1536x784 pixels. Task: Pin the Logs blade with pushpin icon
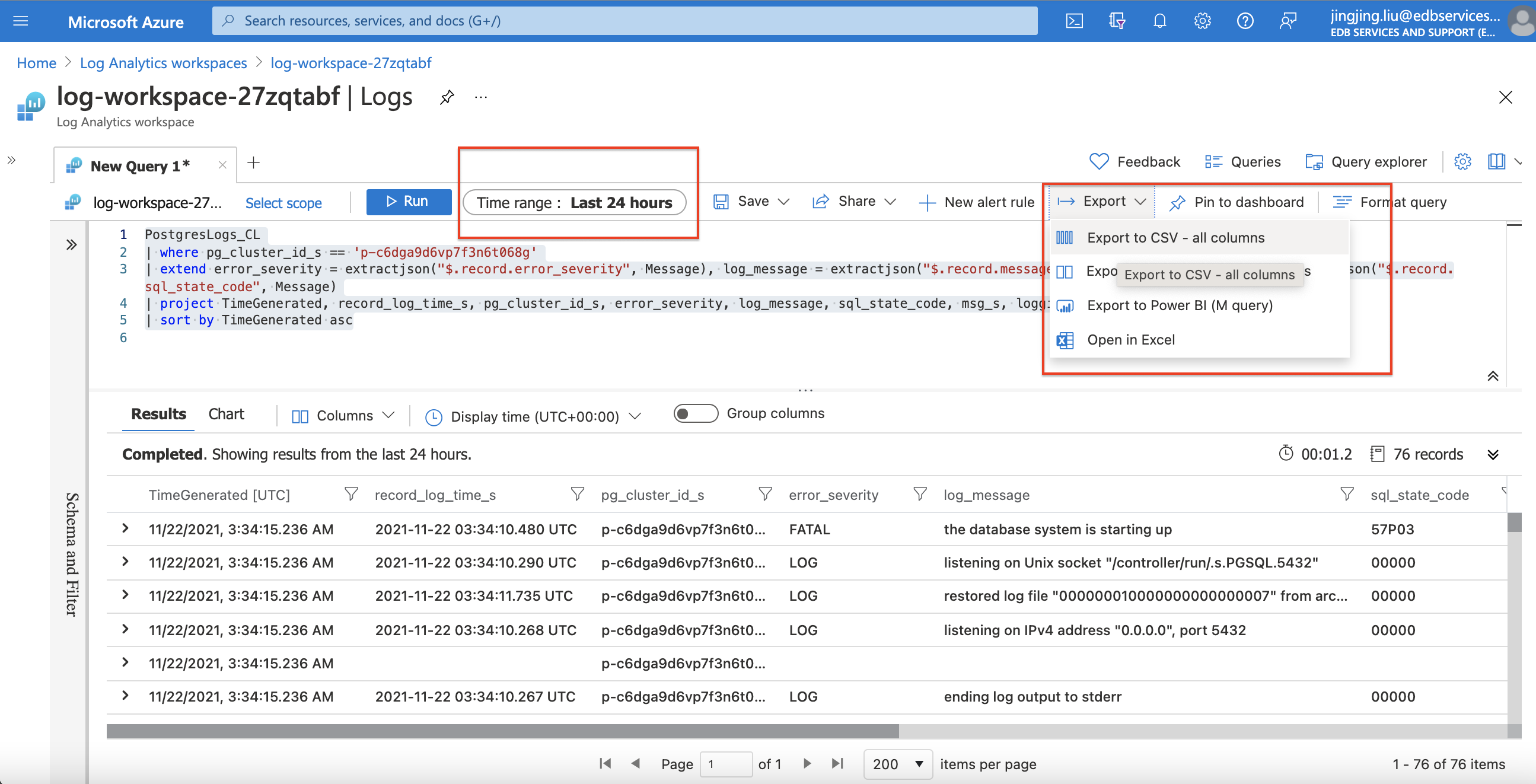coord(447,97)
